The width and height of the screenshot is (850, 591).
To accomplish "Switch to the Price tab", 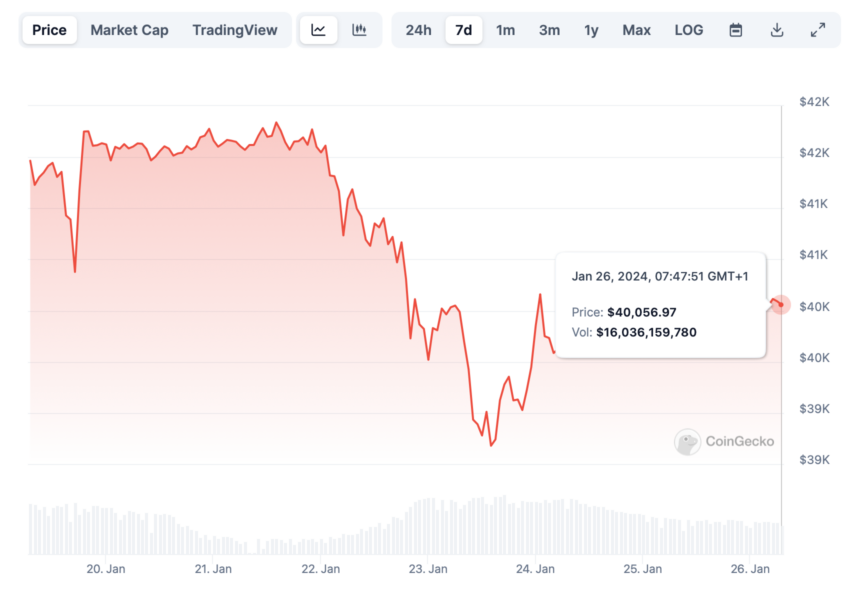I will pos(49,30).
